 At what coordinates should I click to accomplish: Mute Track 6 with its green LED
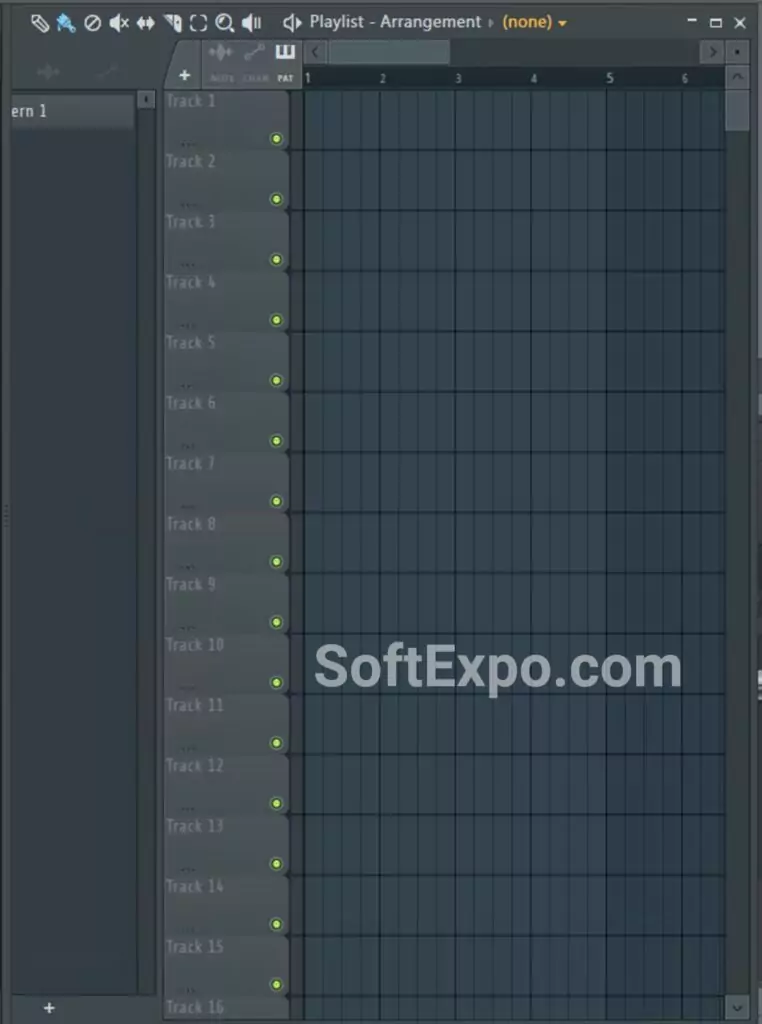(x=276, y=441)
